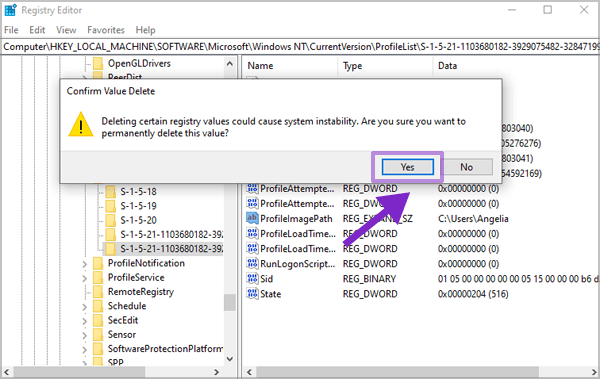Select the Sid value name
The width and height of the screenshot is (600, 379).
coord(267,279)
